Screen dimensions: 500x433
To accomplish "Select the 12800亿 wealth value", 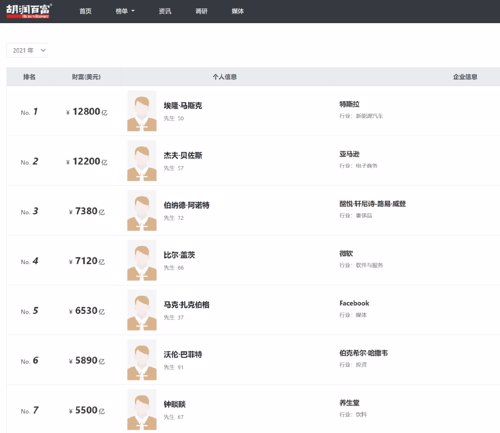I will tap(87, 112).
